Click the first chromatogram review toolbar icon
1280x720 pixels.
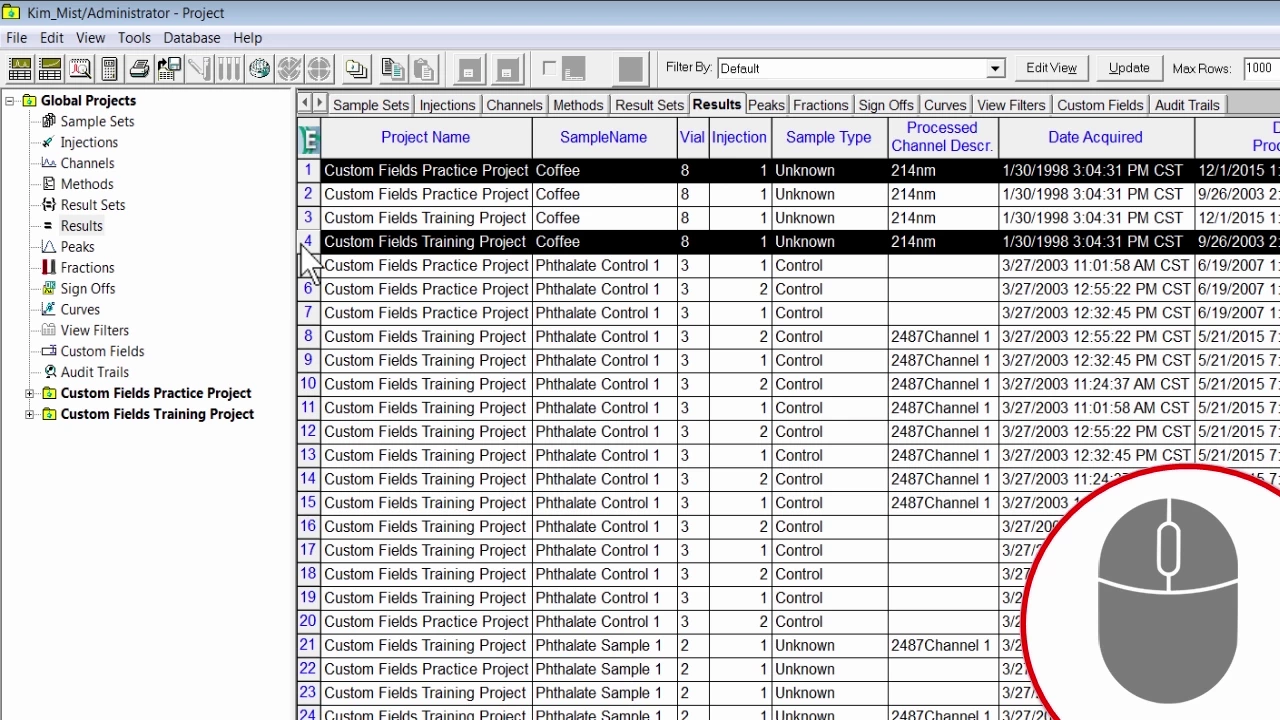[20, 69]
